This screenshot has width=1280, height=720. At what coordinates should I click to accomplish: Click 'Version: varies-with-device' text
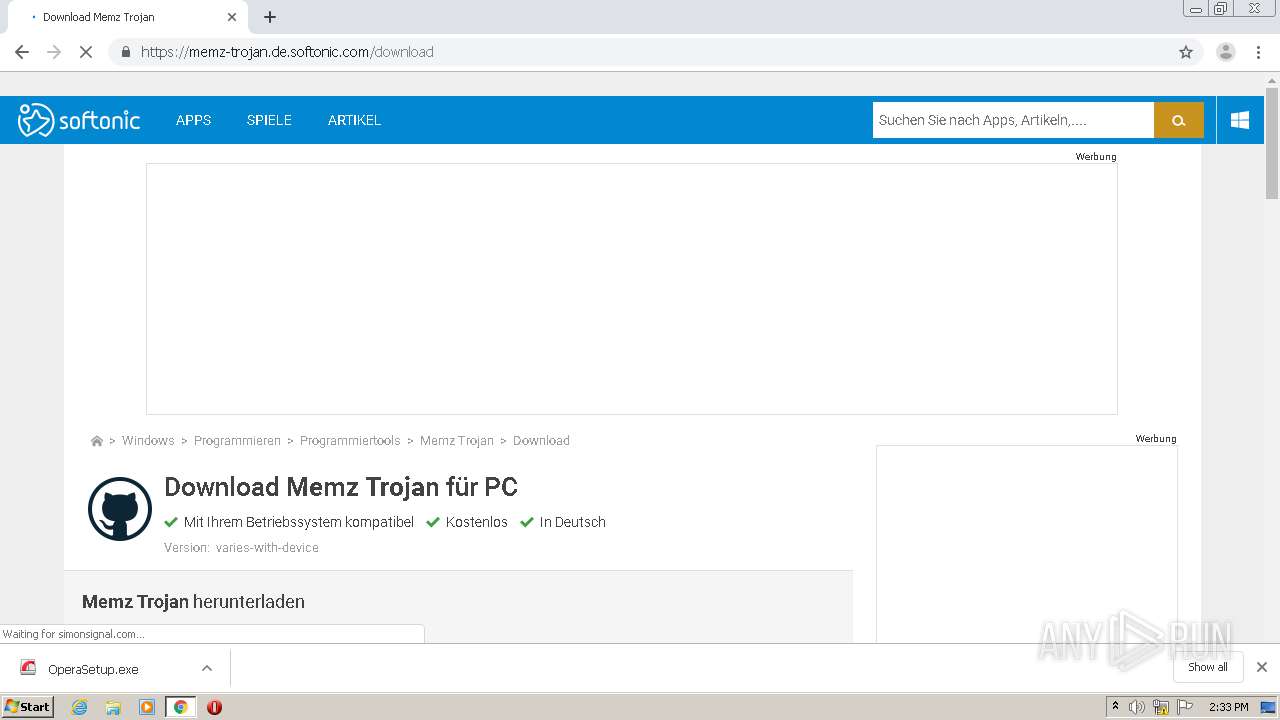pyautogui.click(x=241, y=548)
